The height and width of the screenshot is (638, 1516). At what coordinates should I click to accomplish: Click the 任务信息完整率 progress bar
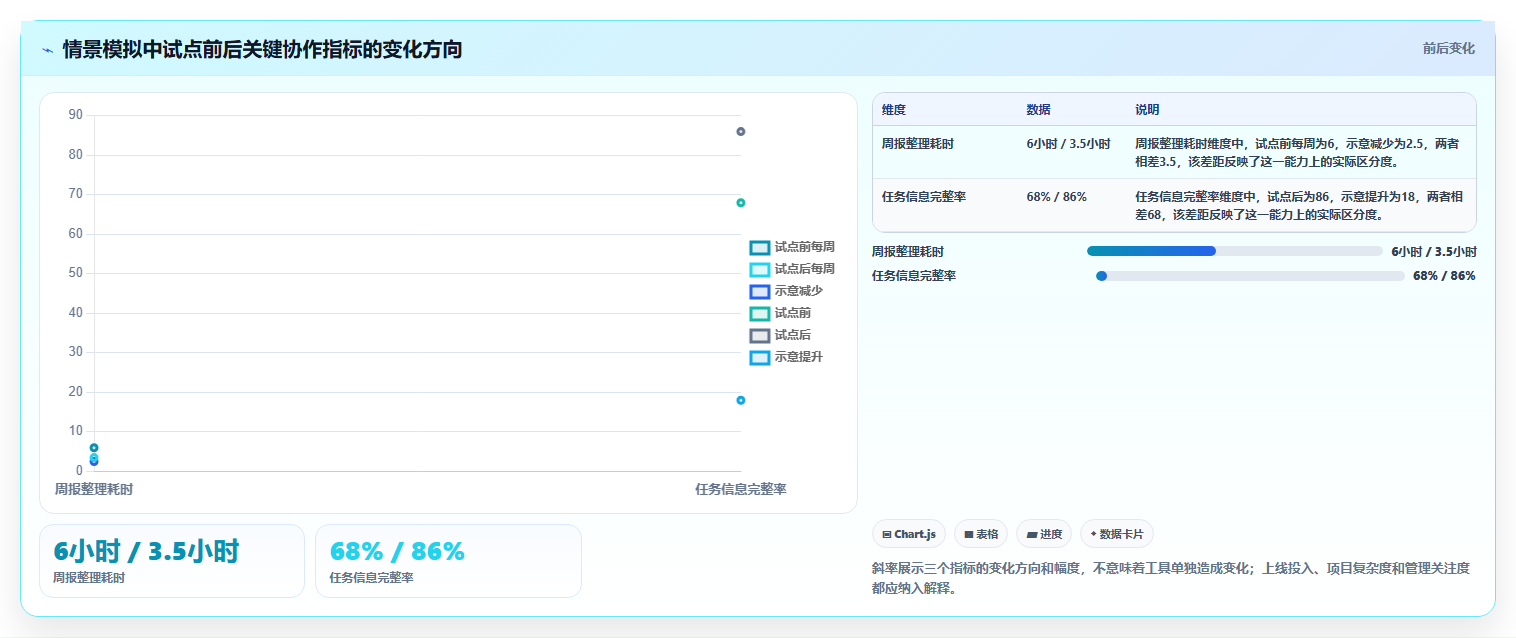pos(1250,275)
